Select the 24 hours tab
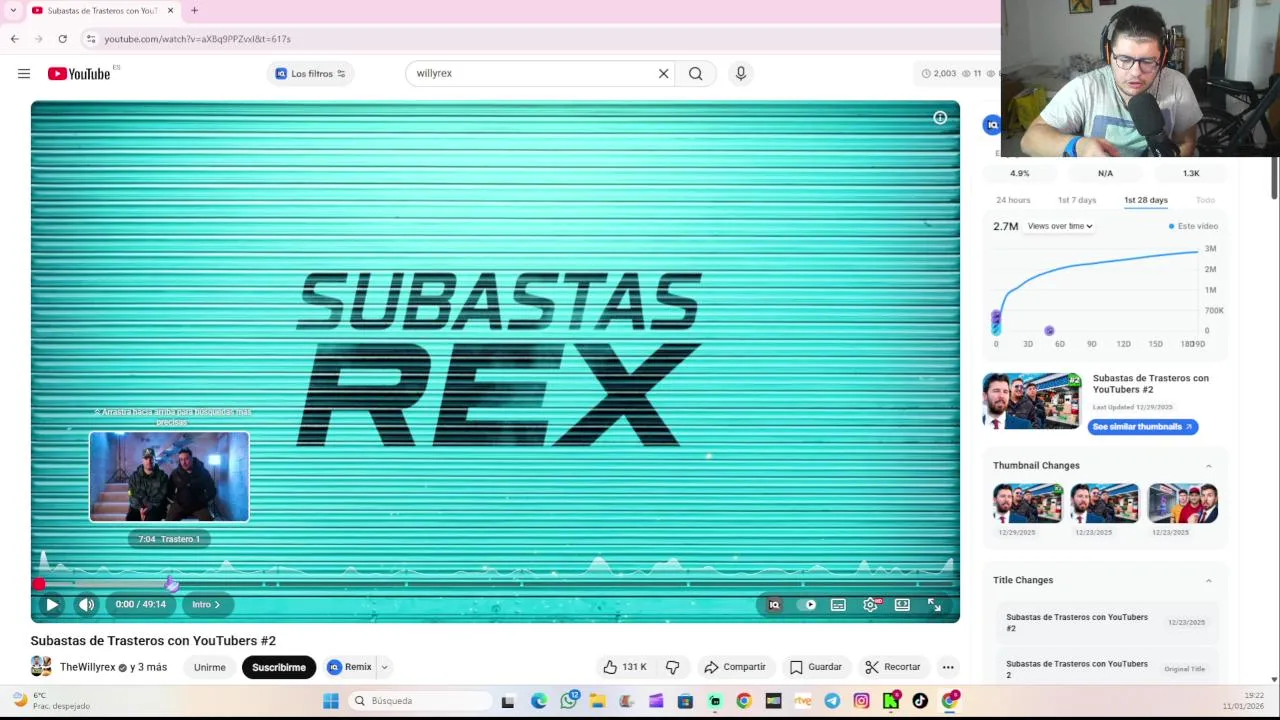Screen dimensions: 1280x720 [1013, 200]
